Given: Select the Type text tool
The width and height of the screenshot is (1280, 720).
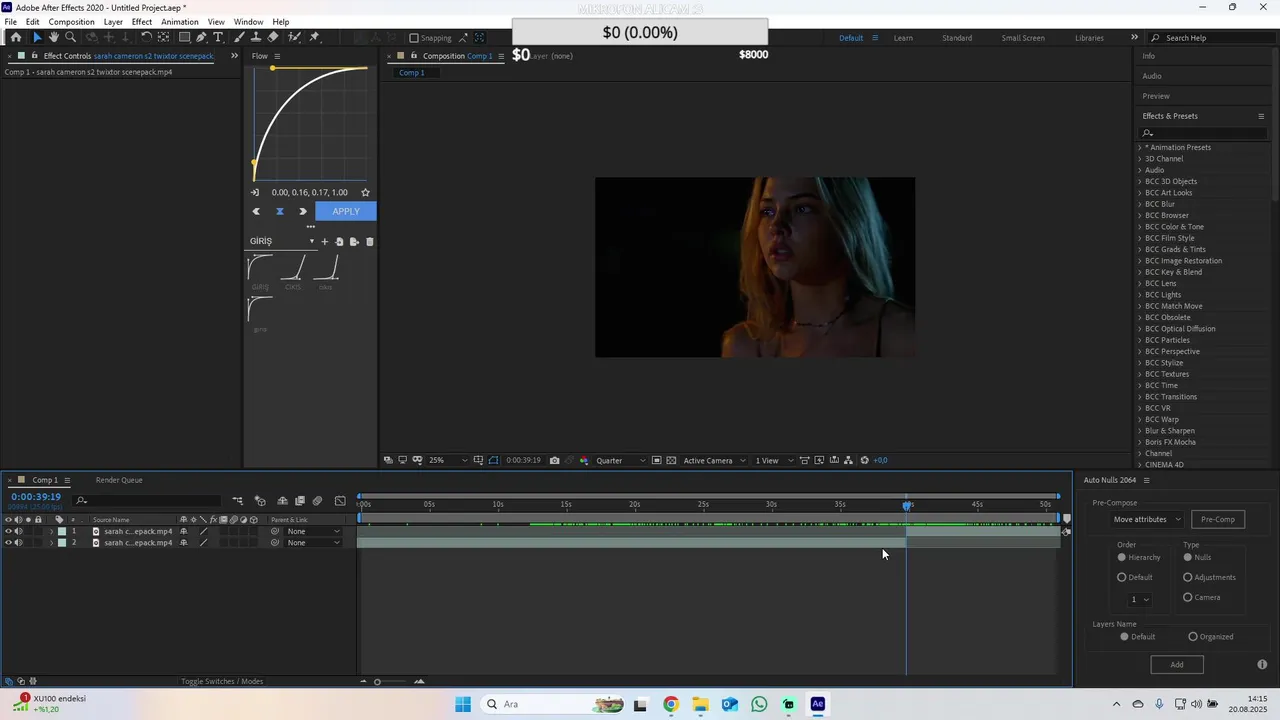Looking at the screenshot, I should coord(218,37).
